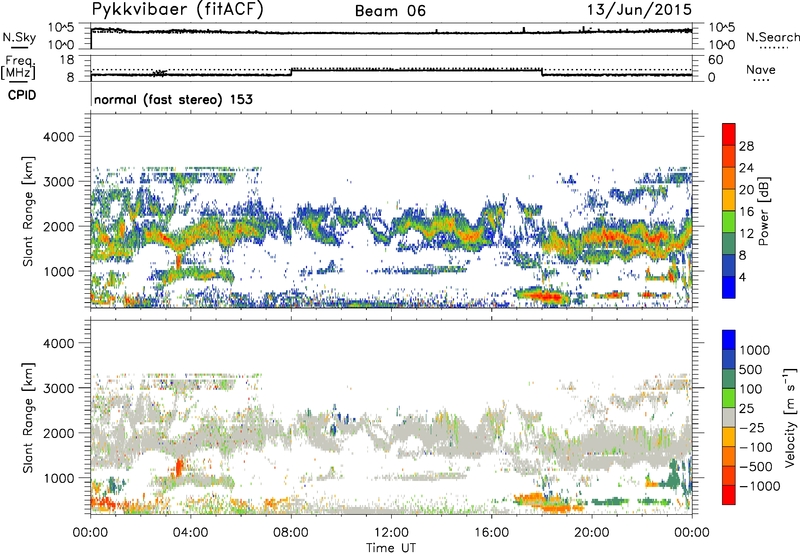Click the "20:00" time tick label

(592, 533)
